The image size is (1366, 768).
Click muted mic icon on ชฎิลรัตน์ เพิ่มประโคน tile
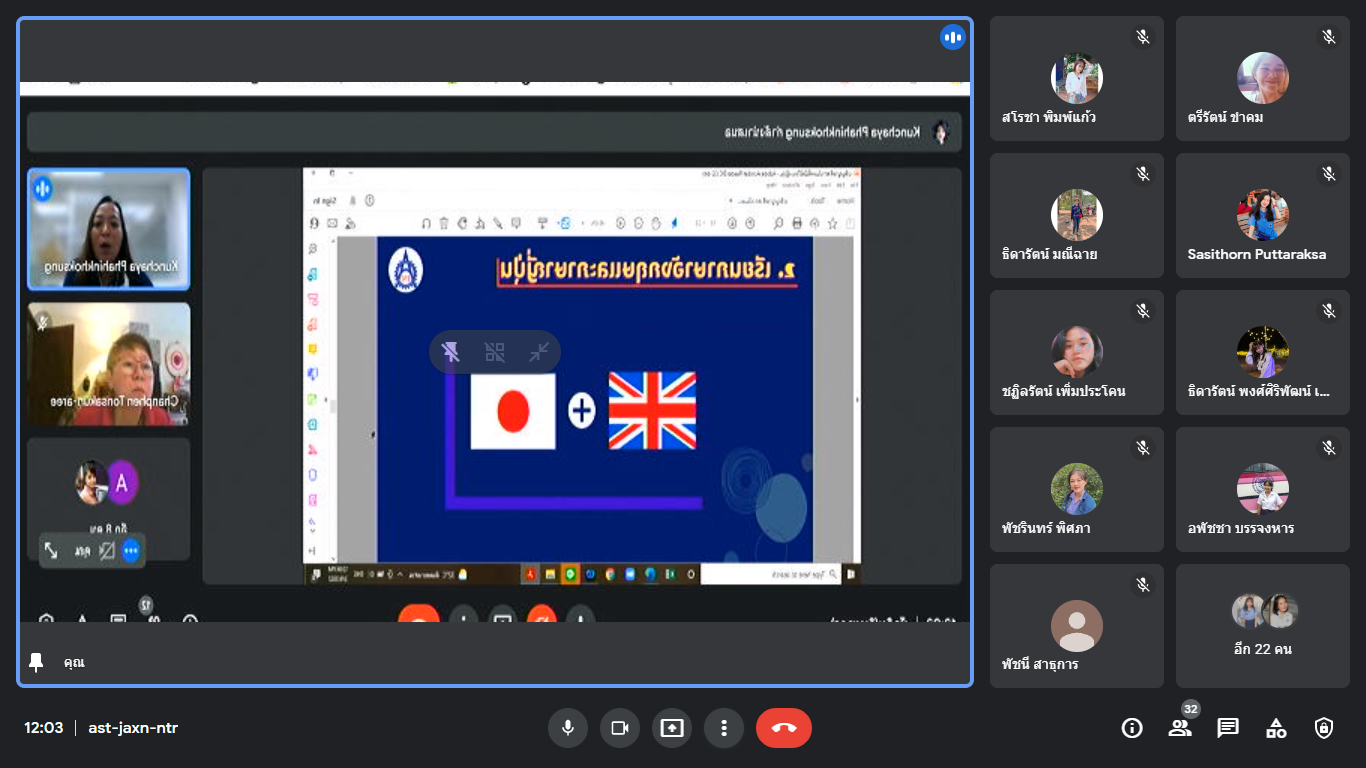point(1143,311)
